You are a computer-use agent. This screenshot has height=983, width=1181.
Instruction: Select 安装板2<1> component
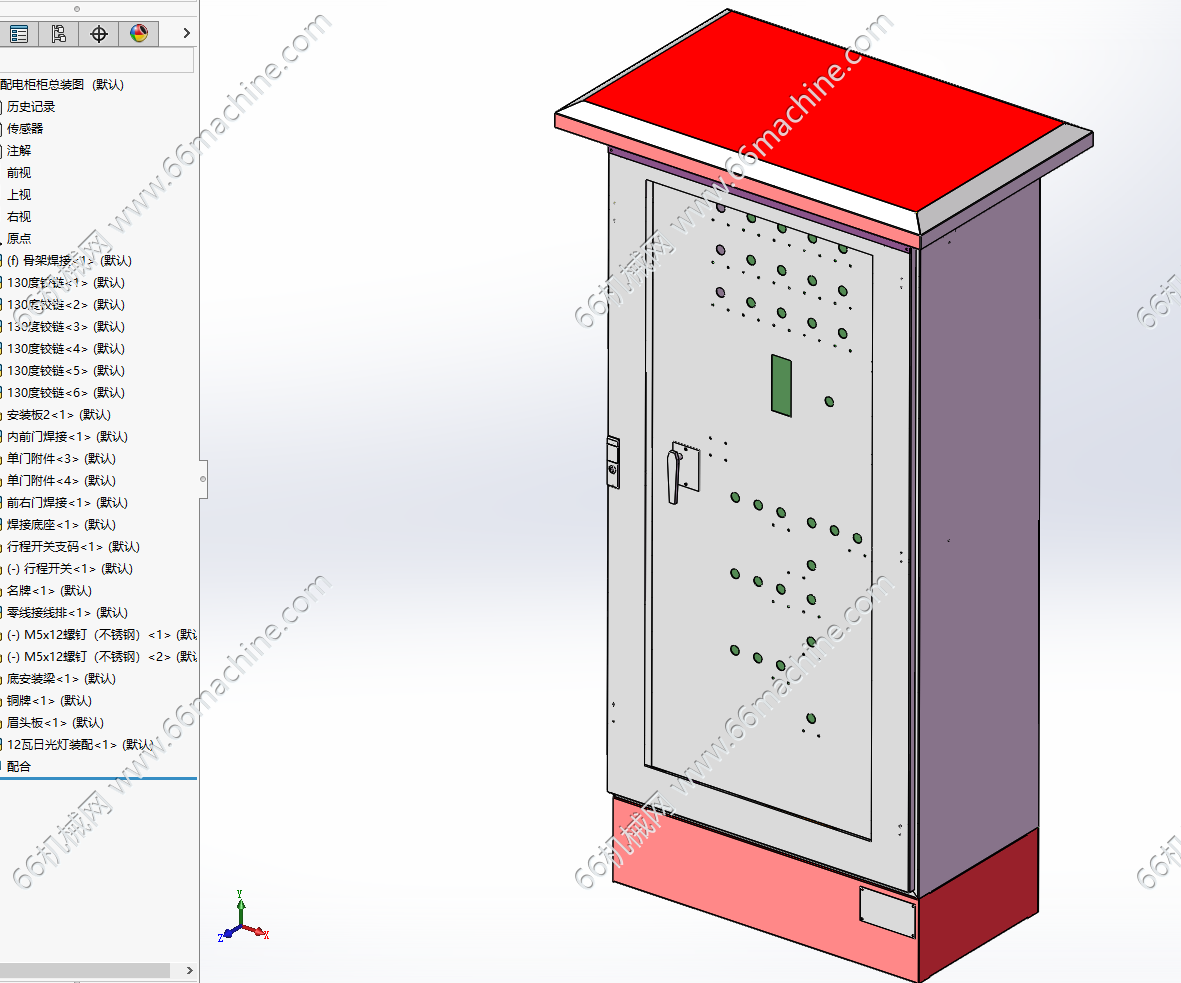[59, 415]
